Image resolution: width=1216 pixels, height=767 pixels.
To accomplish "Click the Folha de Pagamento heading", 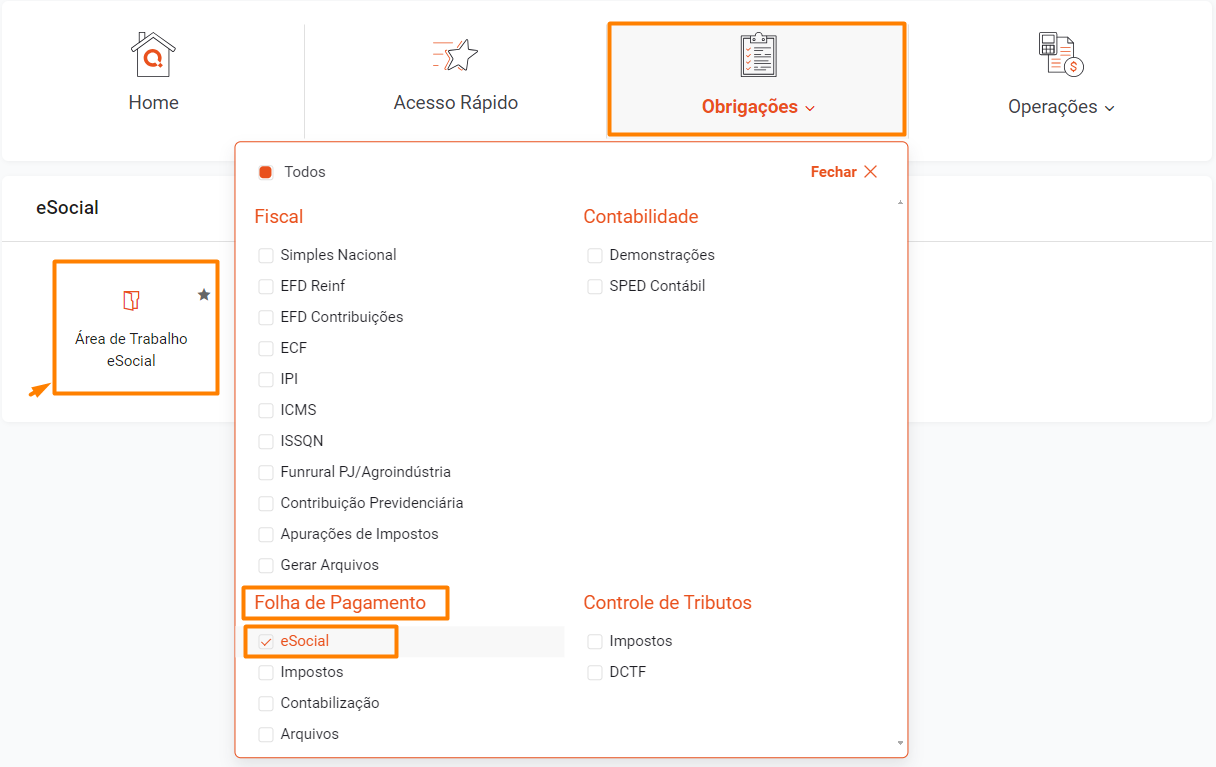I will 340,602.
